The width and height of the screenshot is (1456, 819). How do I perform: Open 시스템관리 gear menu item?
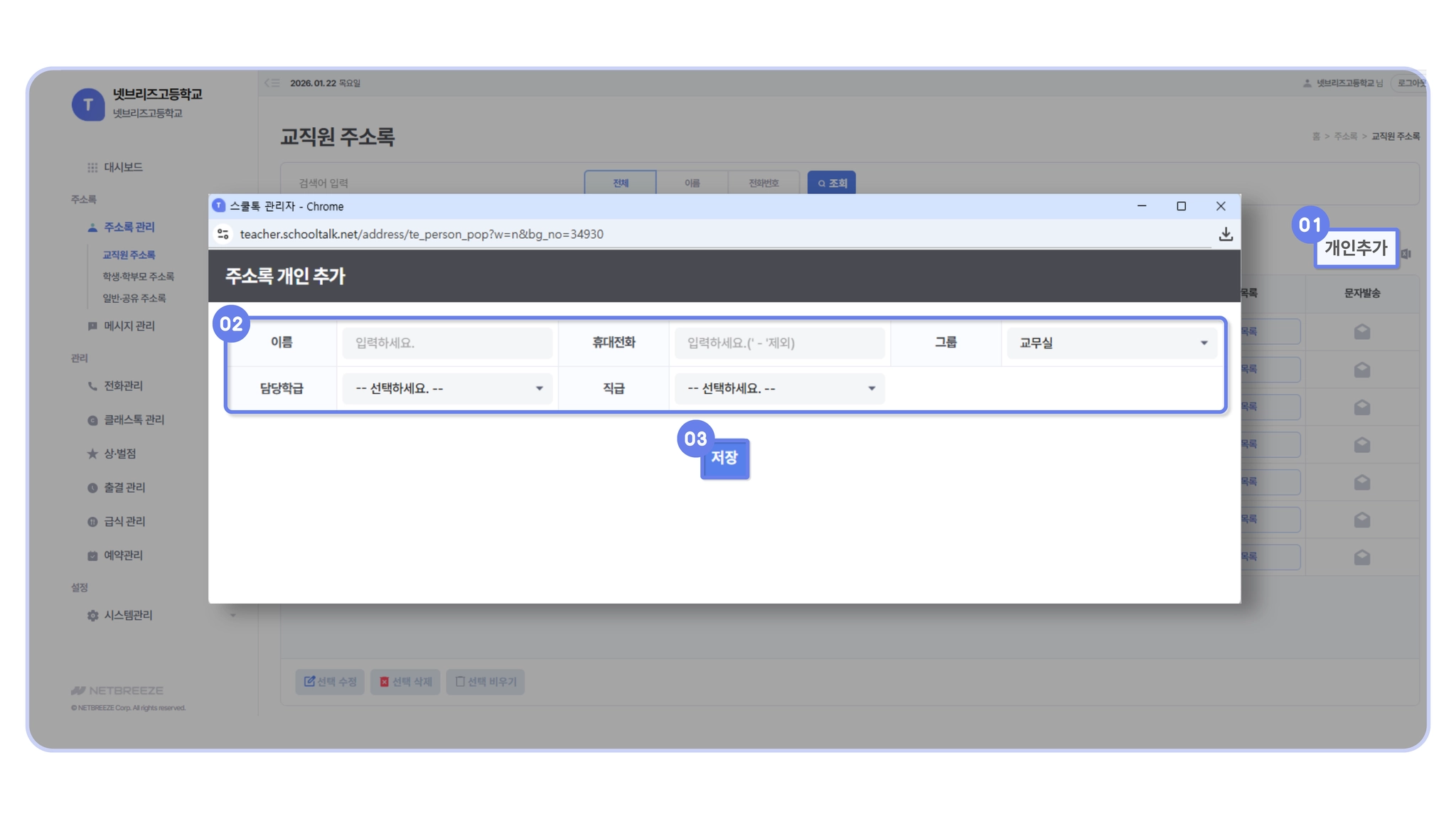(128, 615)
